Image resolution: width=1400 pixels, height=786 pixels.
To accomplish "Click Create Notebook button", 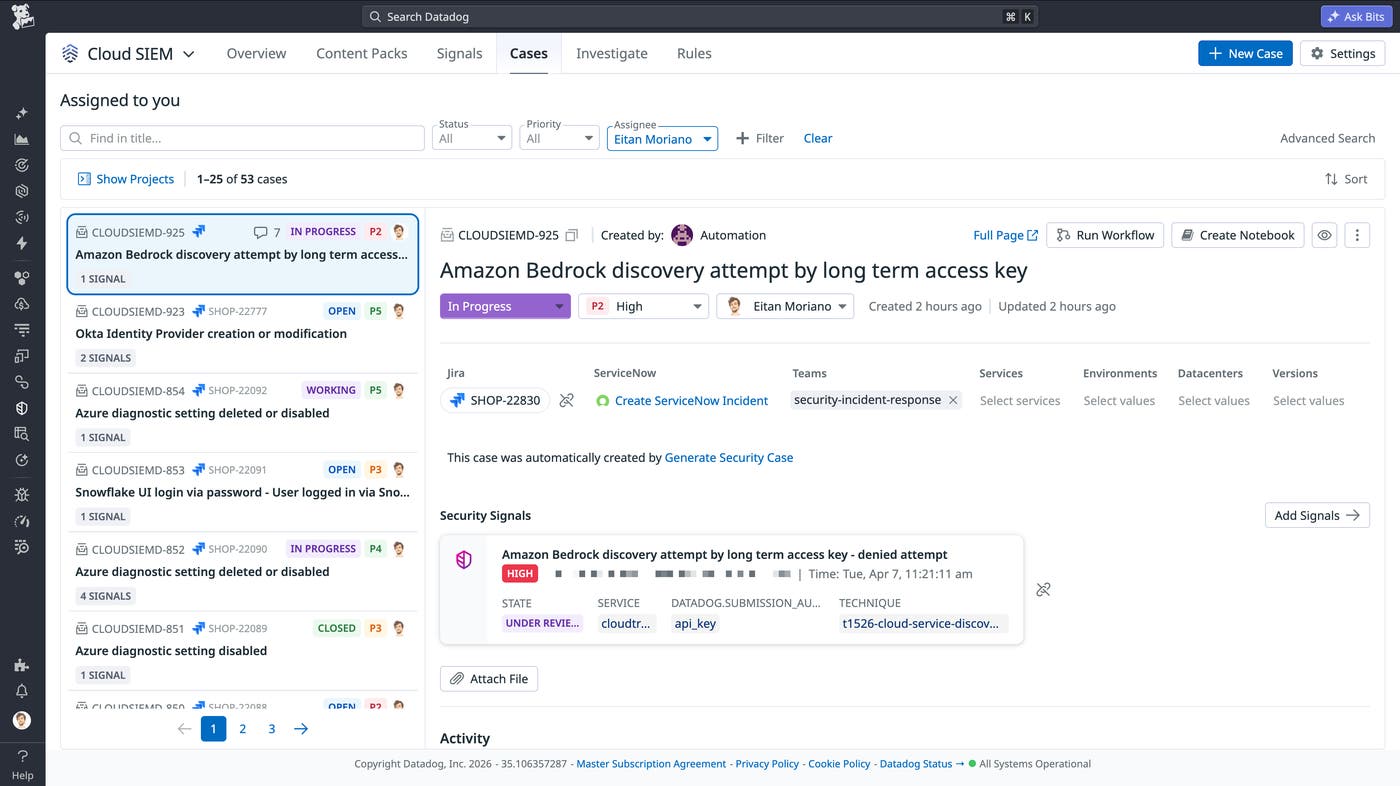I will click(1238, 235).
